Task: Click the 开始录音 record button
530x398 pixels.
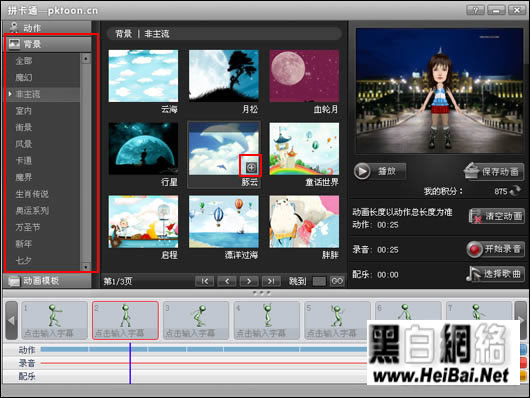Action: coord(495,249)
